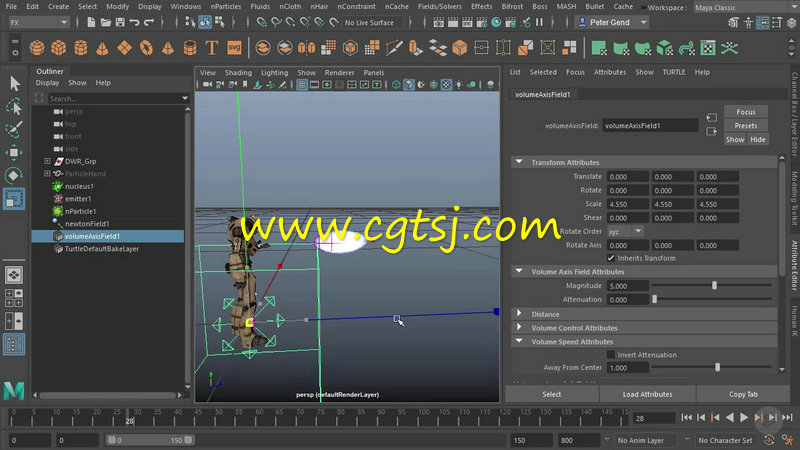This screenshot has height=450, width=800.
Task: Open the Fields/Solvers menu
Action: pyautogui.click(x=440, y=7)
